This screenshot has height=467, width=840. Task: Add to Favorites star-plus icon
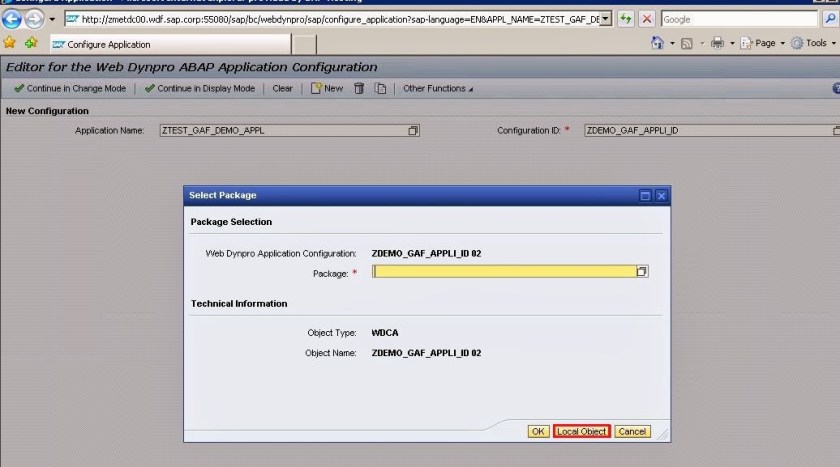click(31, 42)
